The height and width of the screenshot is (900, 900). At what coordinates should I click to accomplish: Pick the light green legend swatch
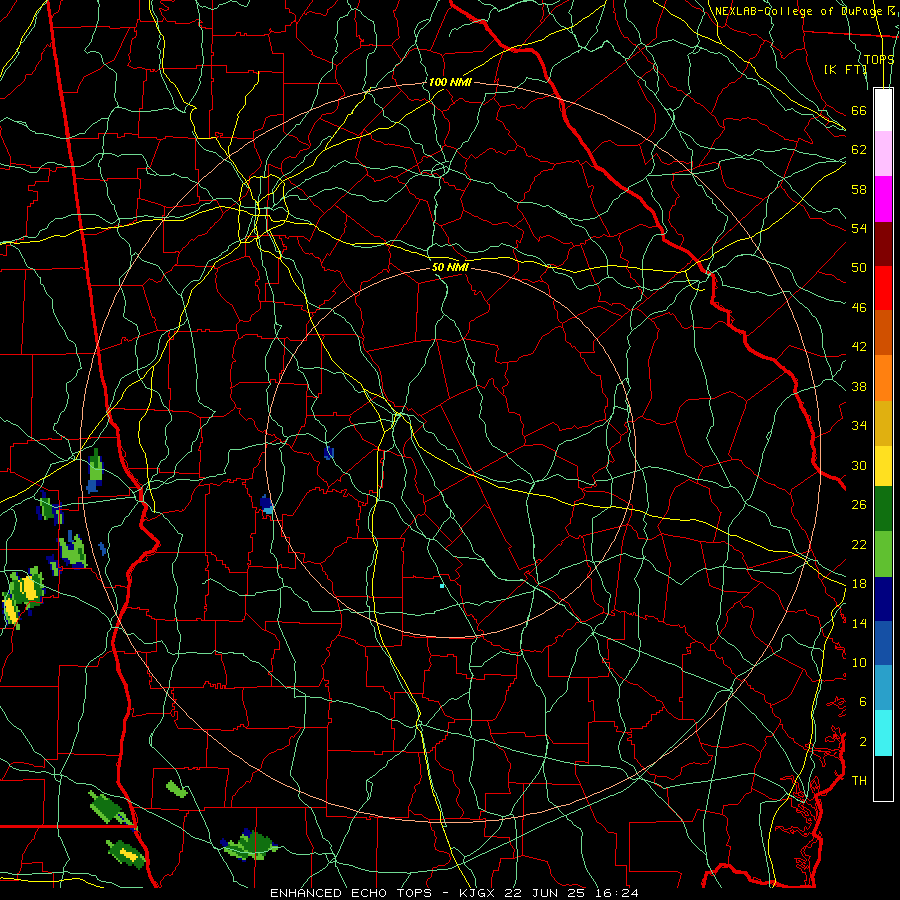coord(883,554)
